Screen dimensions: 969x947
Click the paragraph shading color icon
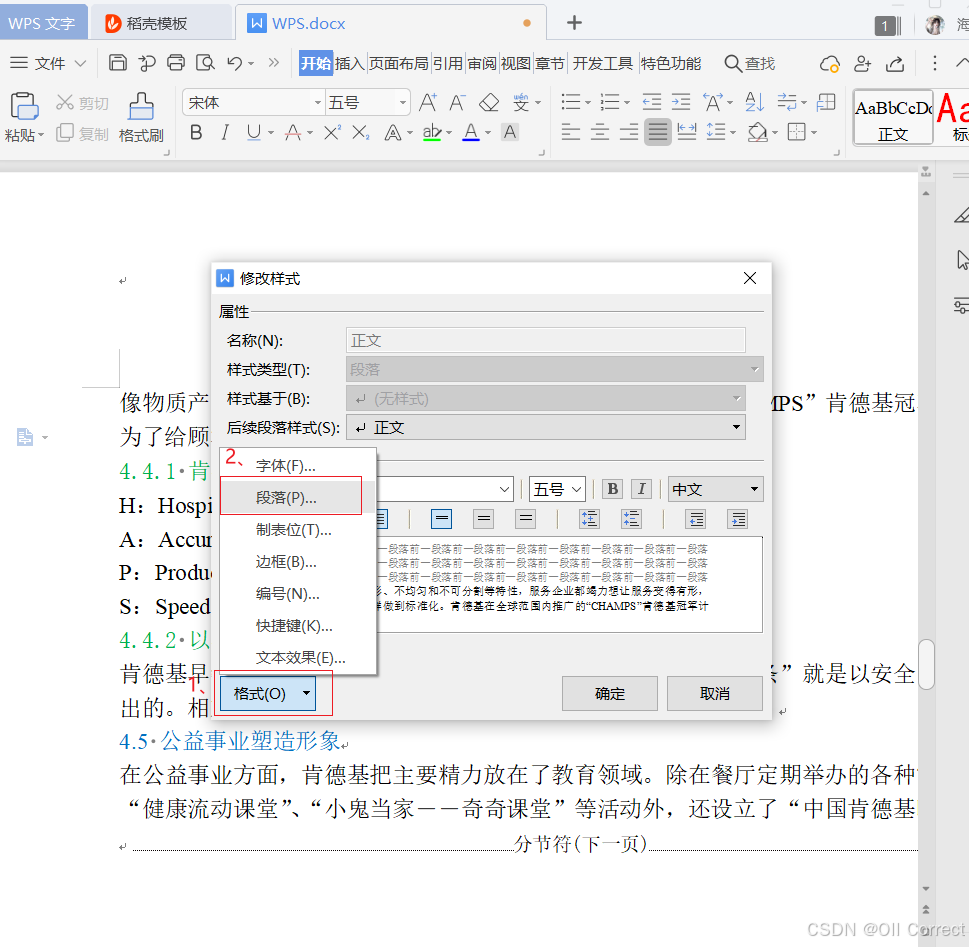(x=758, y=132)
